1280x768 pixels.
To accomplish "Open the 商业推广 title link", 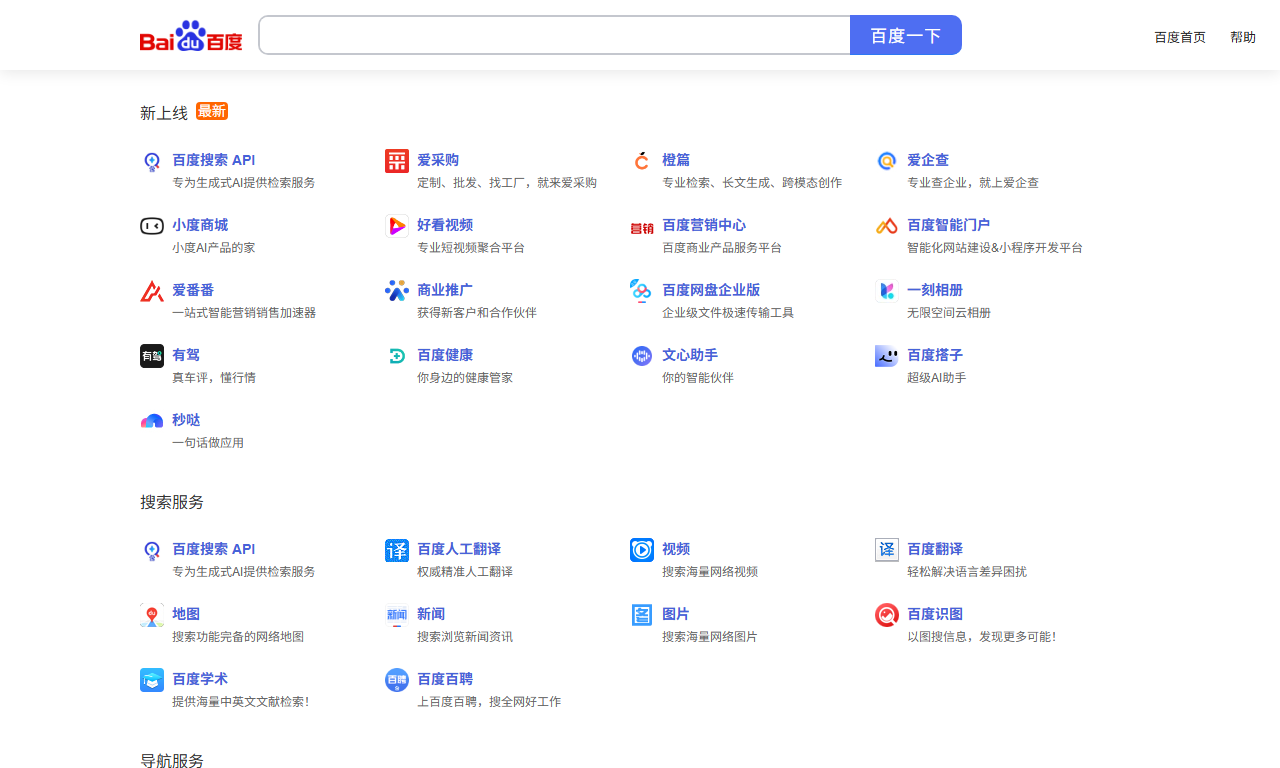I will point(445,290).
